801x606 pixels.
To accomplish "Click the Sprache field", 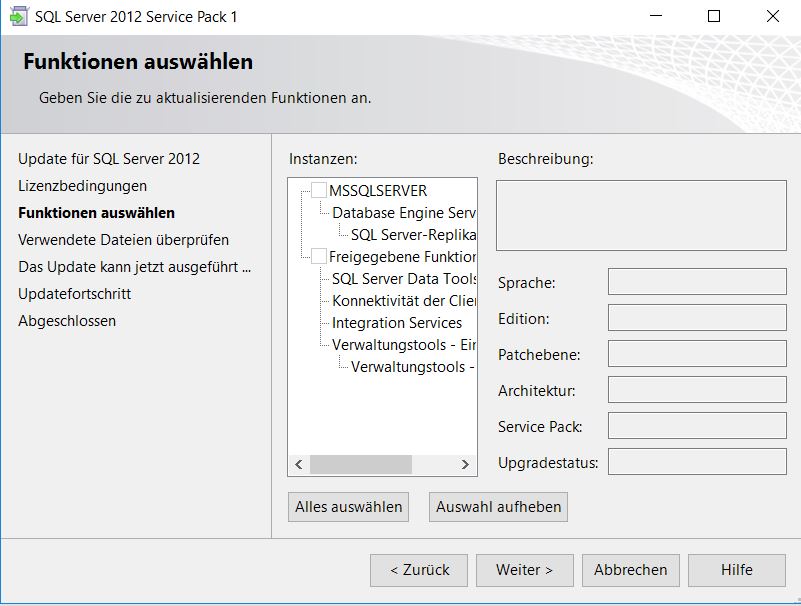I will 697,282.
